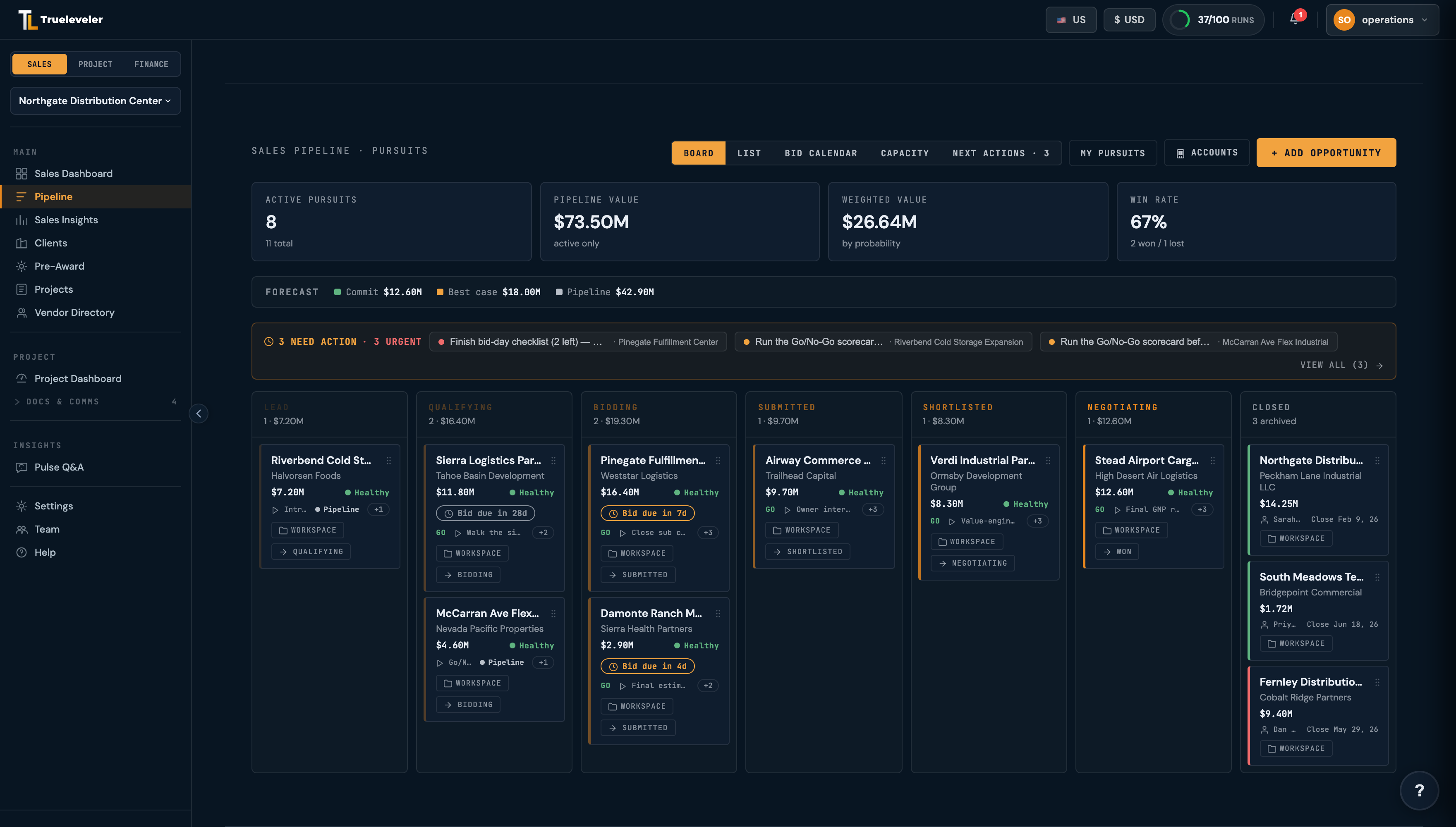The width and height of the screenshot is (1456, 827).
Task: Click drag handle on Sierra Logistics card
Action: click(553, 461)
